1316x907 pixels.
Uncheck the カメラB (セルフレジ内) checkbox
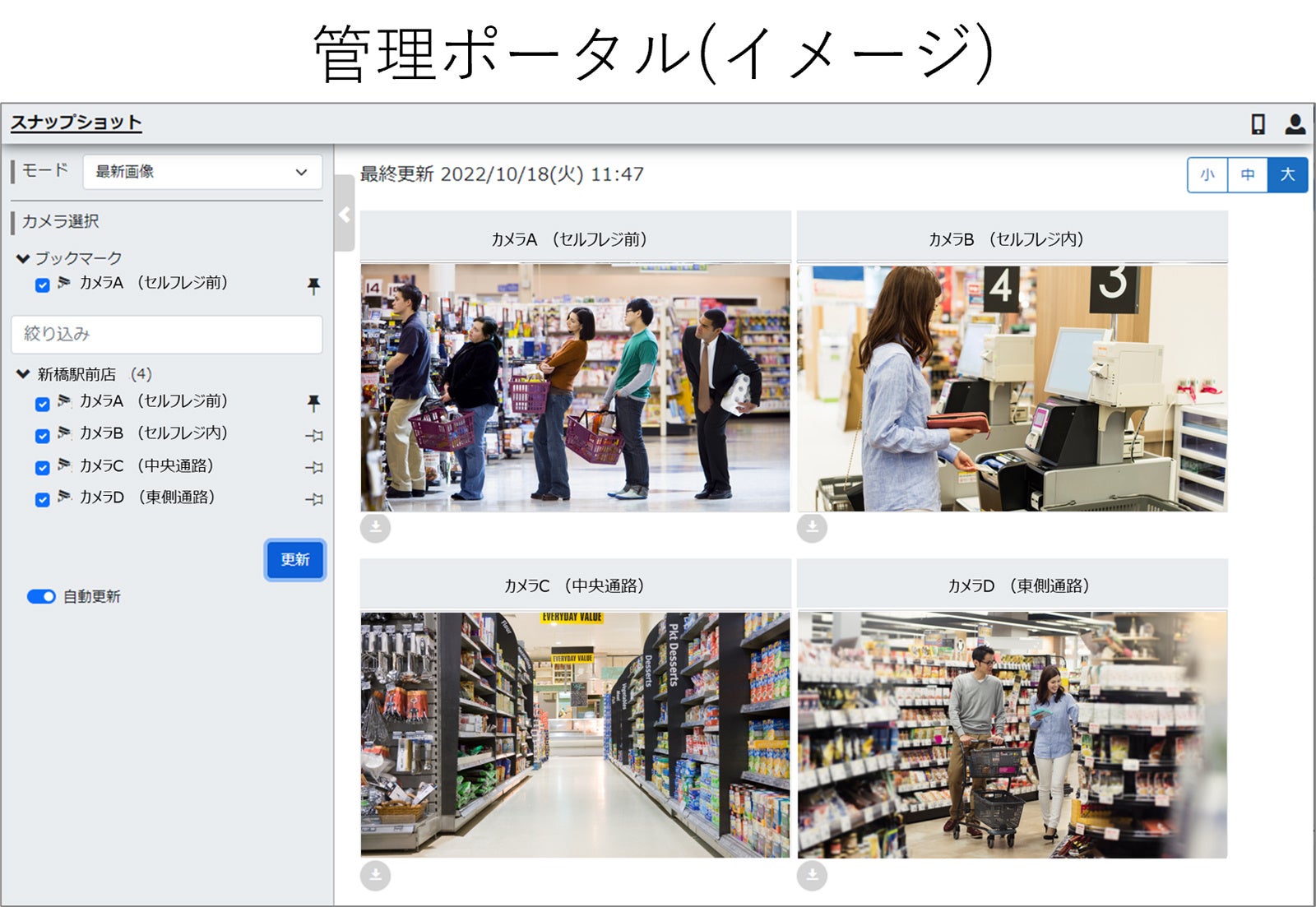[x=44, y=434]
